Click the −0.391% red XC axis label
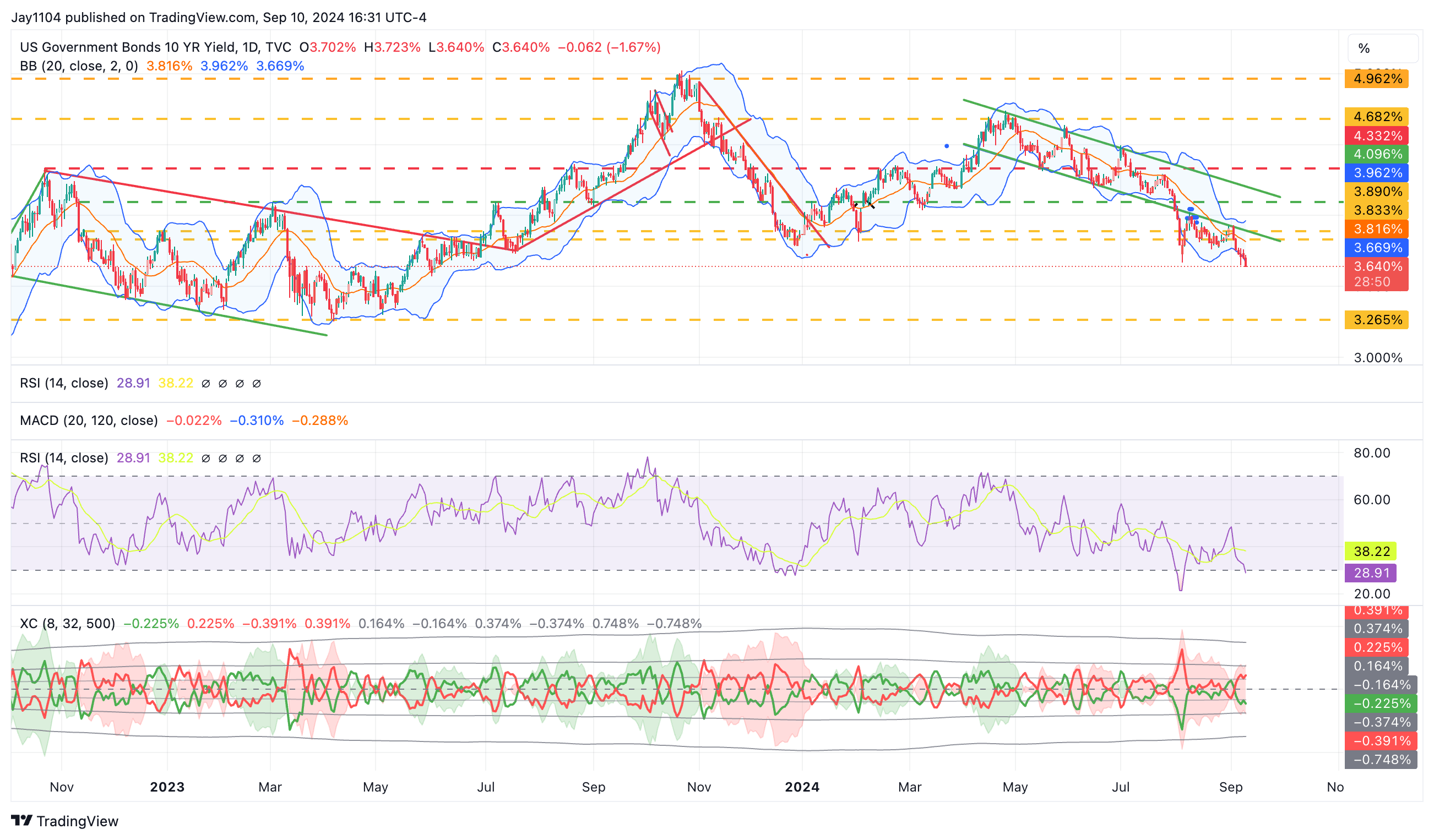This screenshot has width=1434, height=840. [1381, 741]
